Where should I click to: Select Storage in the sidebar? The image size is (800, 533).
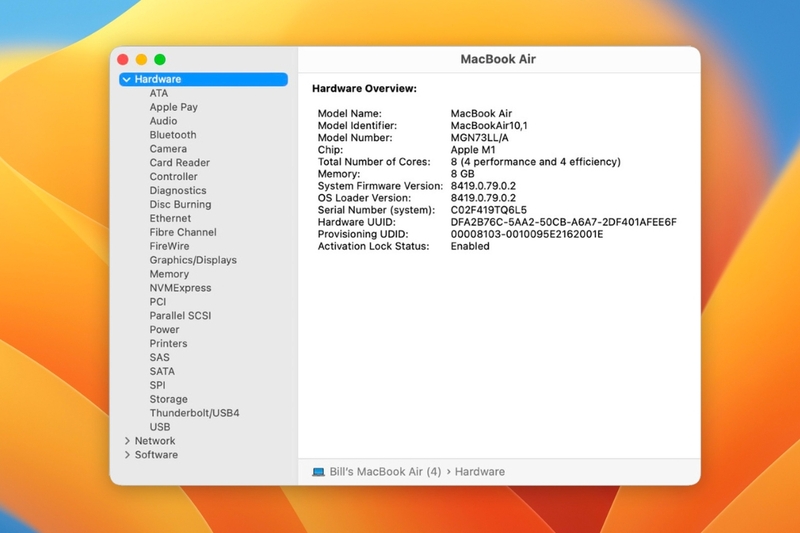point(168,399)
